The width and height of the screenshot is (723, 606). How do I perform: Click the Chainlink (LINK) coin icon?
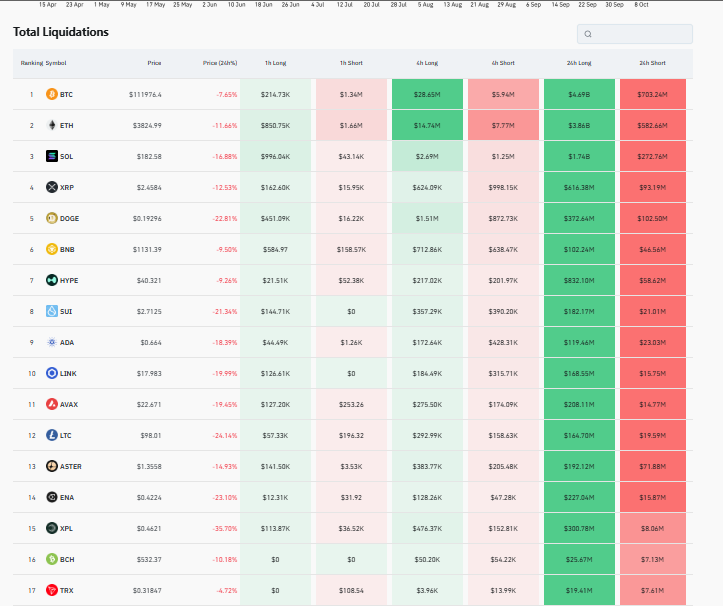coord(52,374)
